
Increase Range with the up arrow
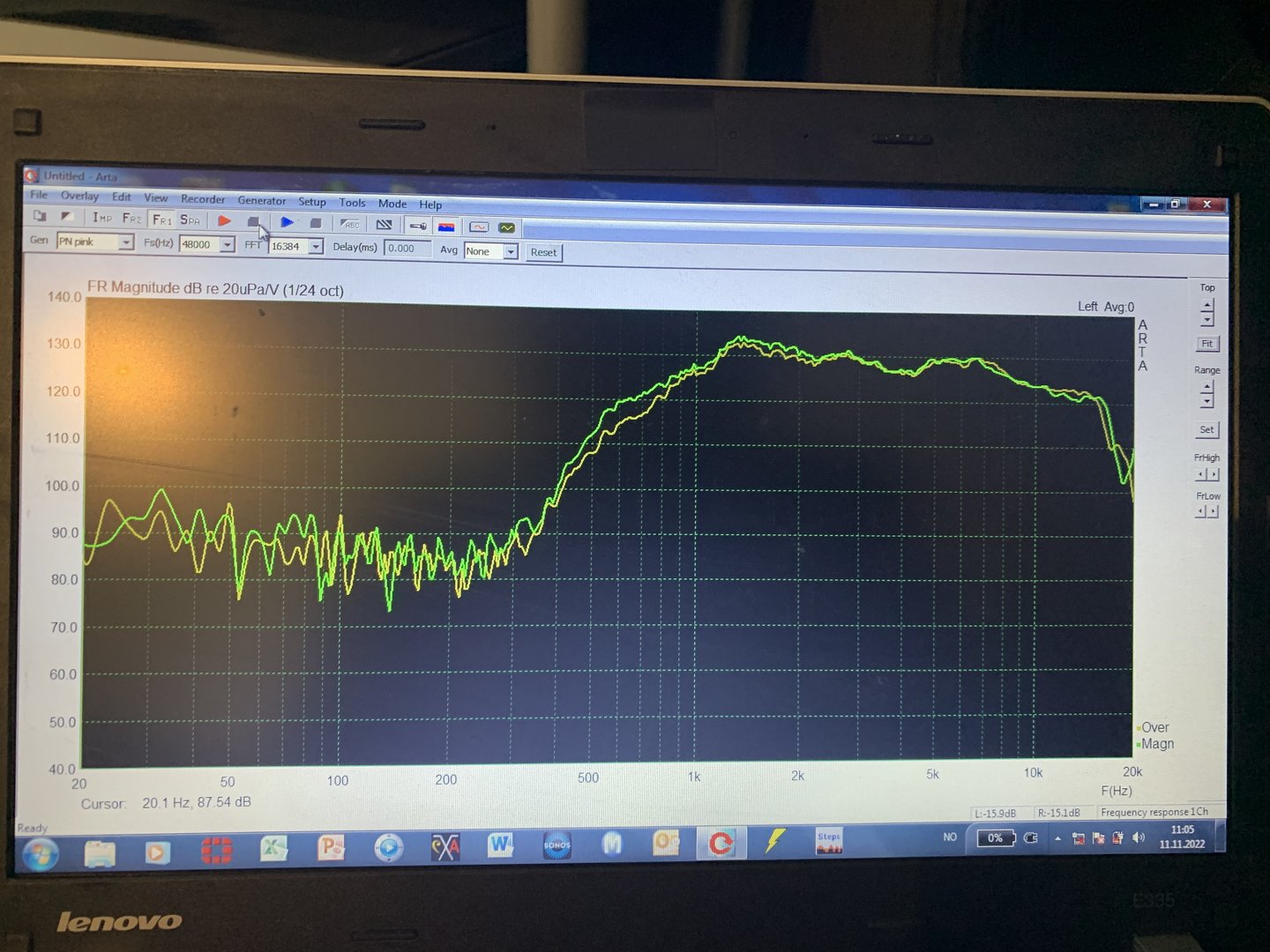tap(1207, 388)
